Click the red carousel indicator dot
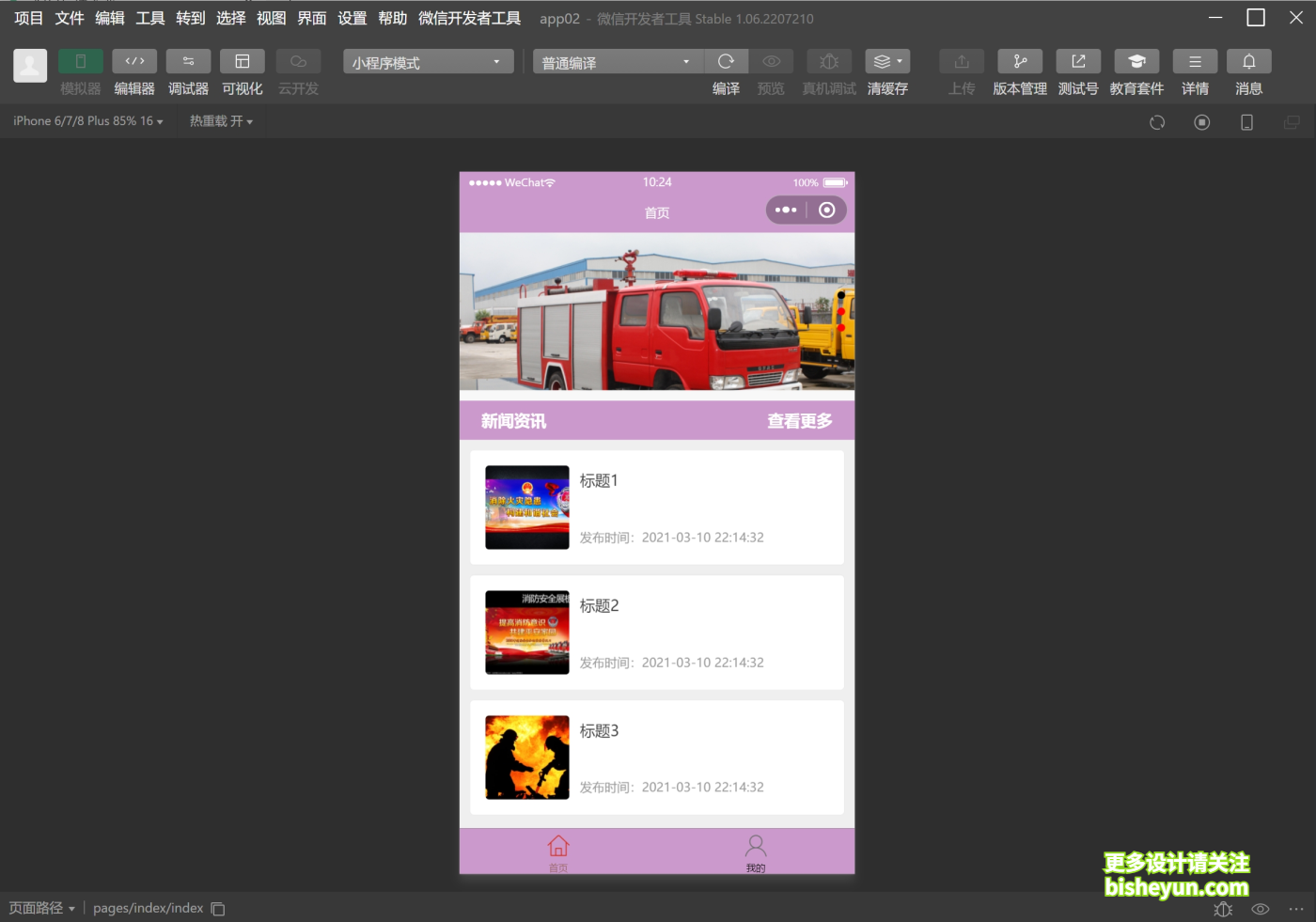 point(841,311)
